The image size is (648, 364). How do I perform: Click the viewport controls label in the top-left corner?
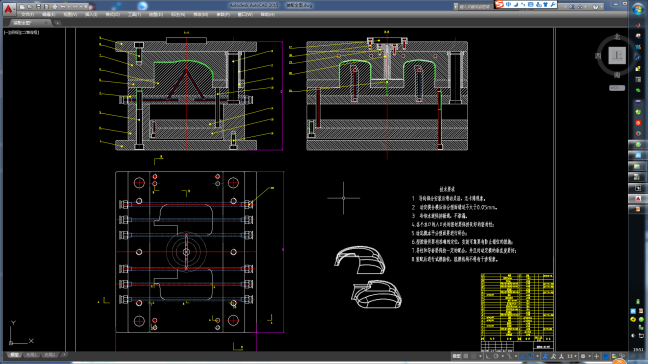point(21,32)
